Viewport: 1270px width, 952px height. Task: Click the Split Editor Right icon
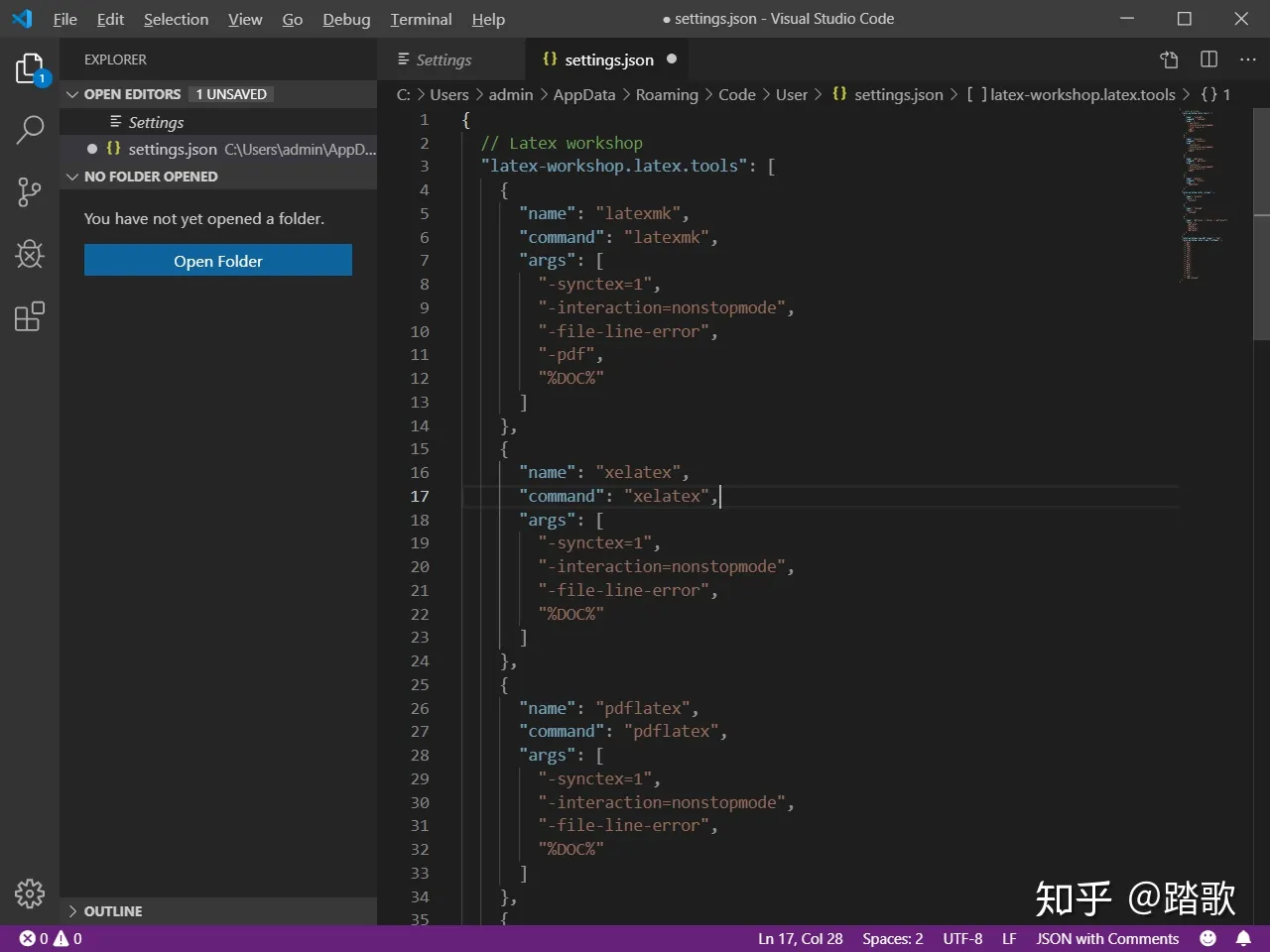coord(1208,59)
